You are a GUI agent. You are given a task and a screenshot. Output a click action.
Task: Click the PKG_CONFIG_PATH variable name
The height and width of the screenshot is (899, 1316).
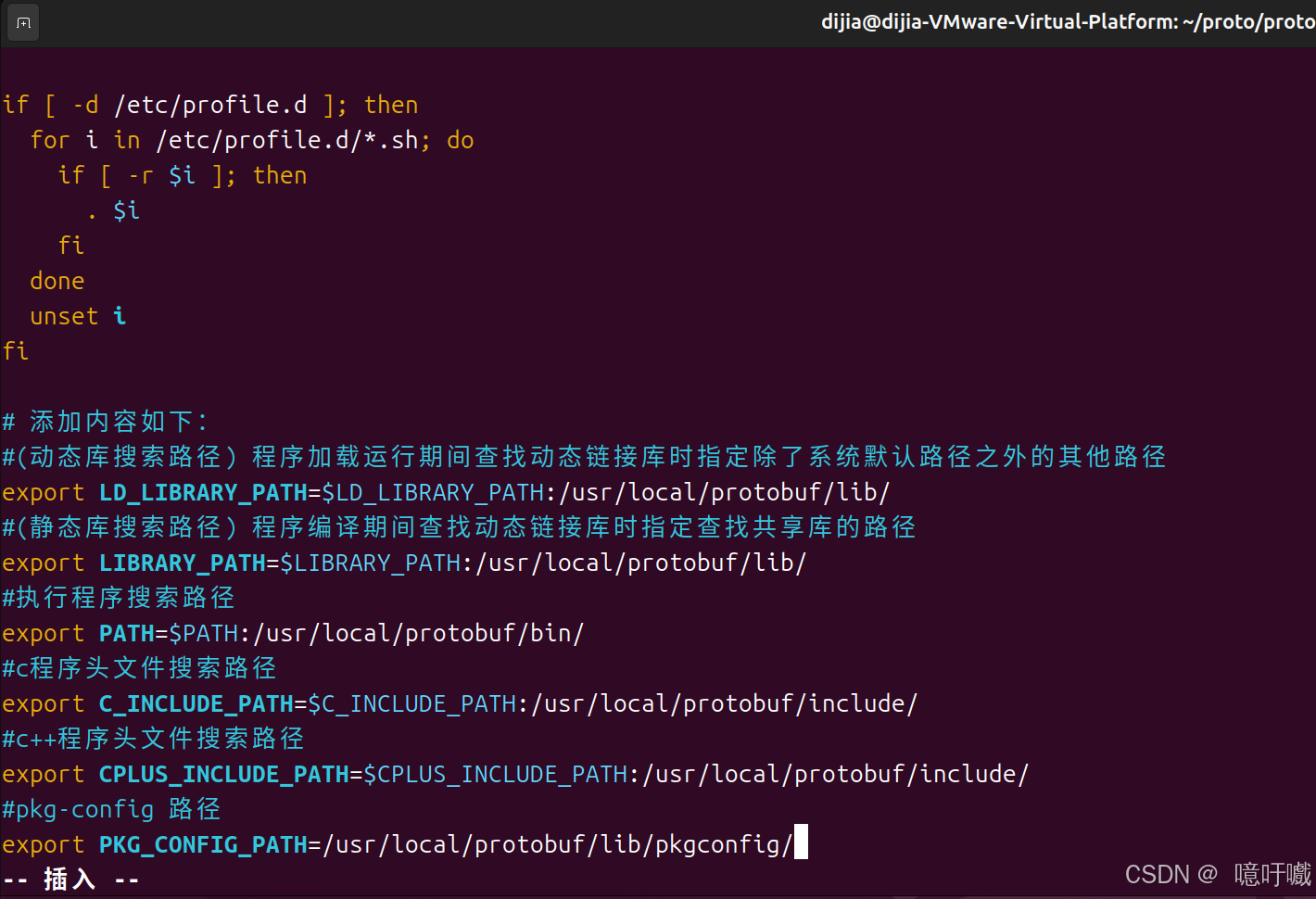tap(203, 844)
